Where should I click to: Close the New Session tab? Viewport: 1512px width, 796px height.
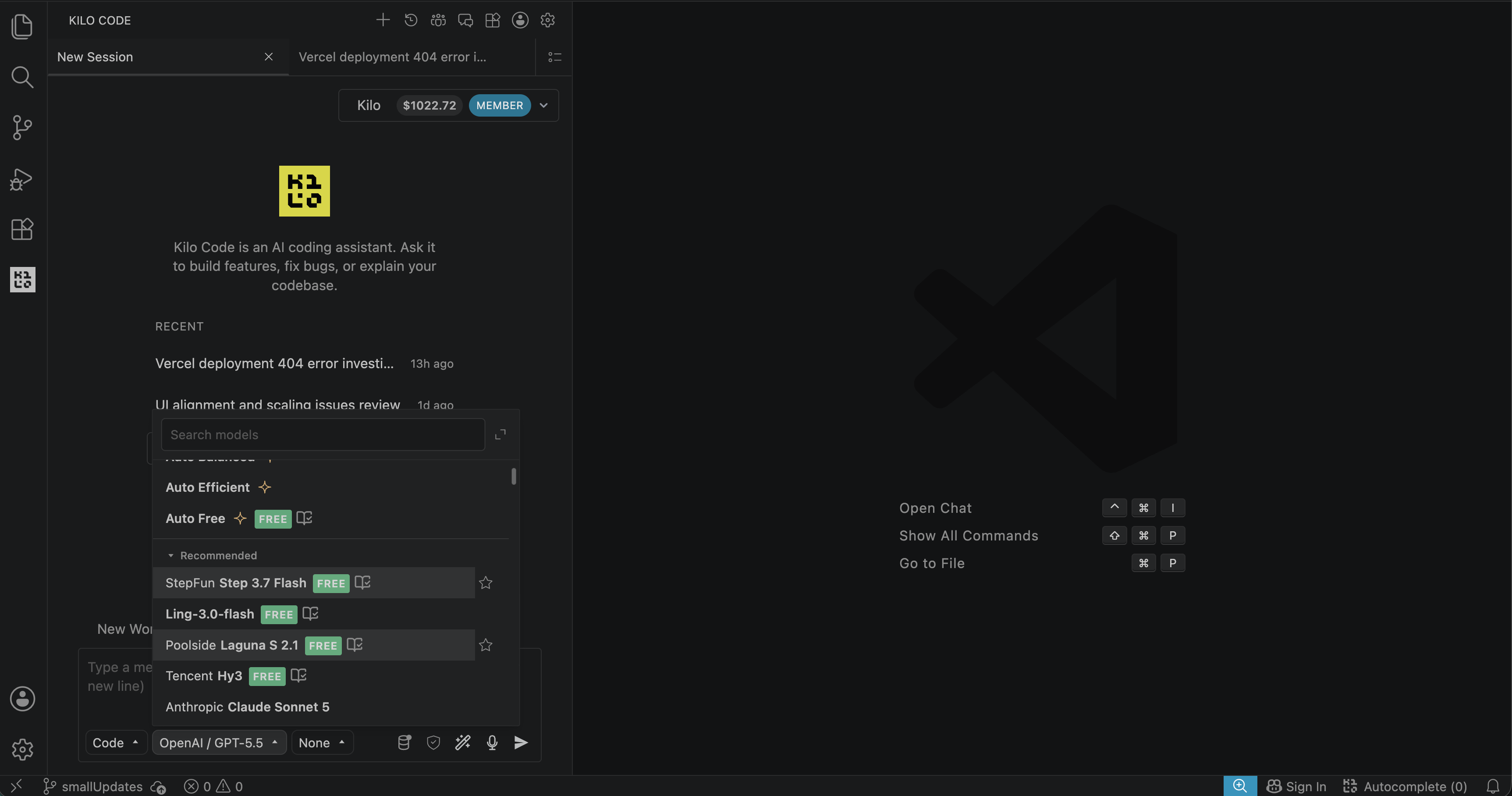pyautogui.click(x=268, y=57)
